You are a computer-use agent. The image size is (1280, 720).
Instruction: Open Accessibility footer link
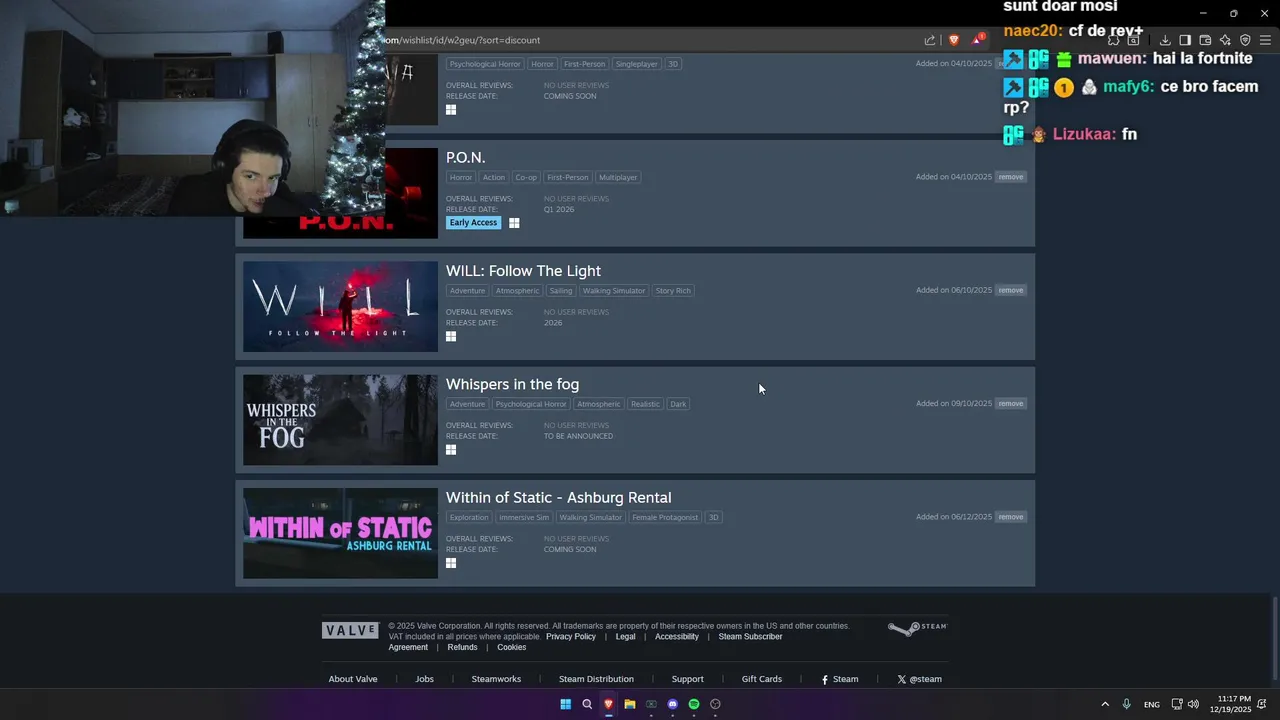(x=677, y=637)
